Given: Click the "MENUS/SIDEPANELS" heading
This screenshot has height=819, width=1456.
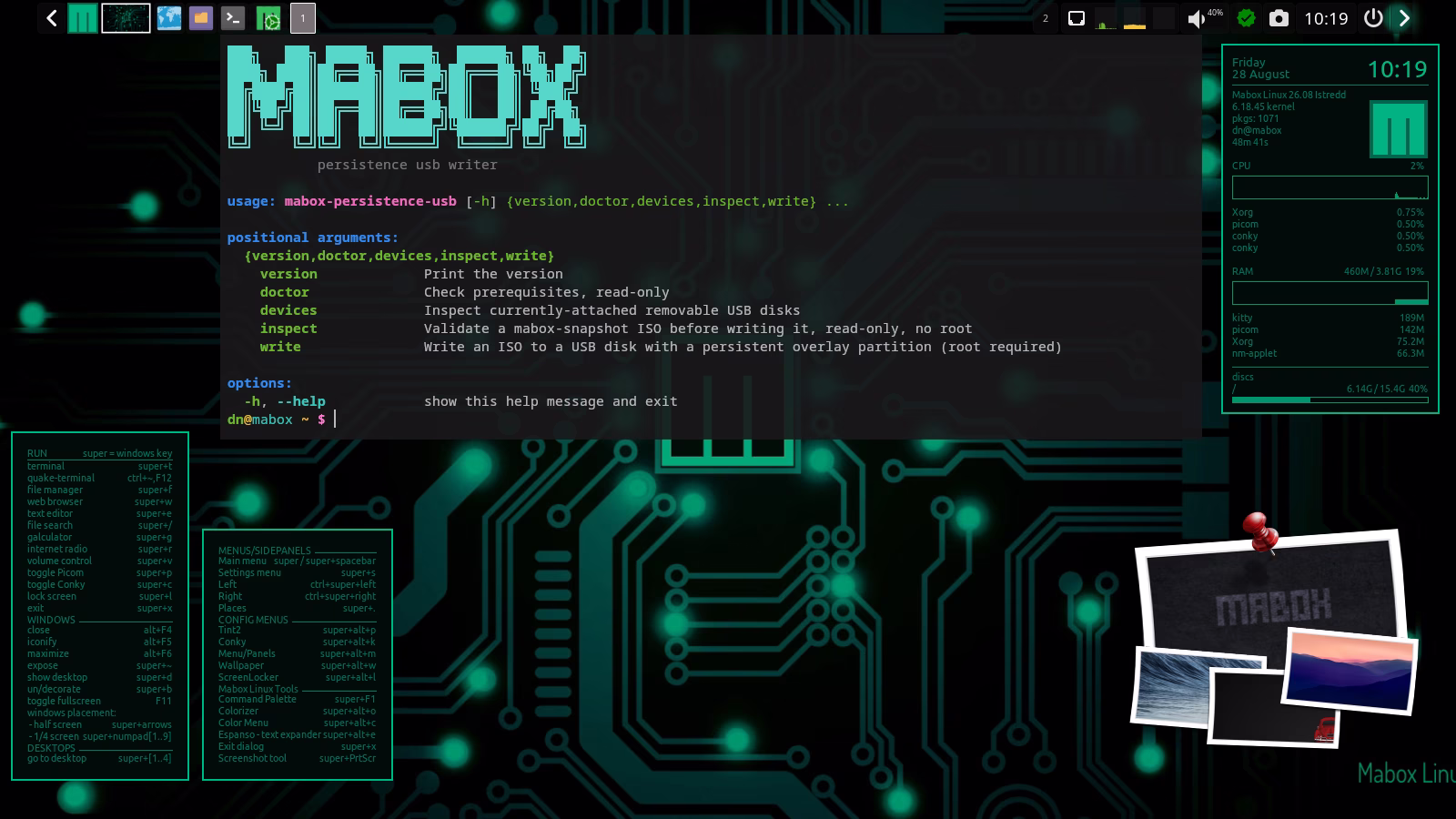Looking at the screenshot, I should point(265,551).
